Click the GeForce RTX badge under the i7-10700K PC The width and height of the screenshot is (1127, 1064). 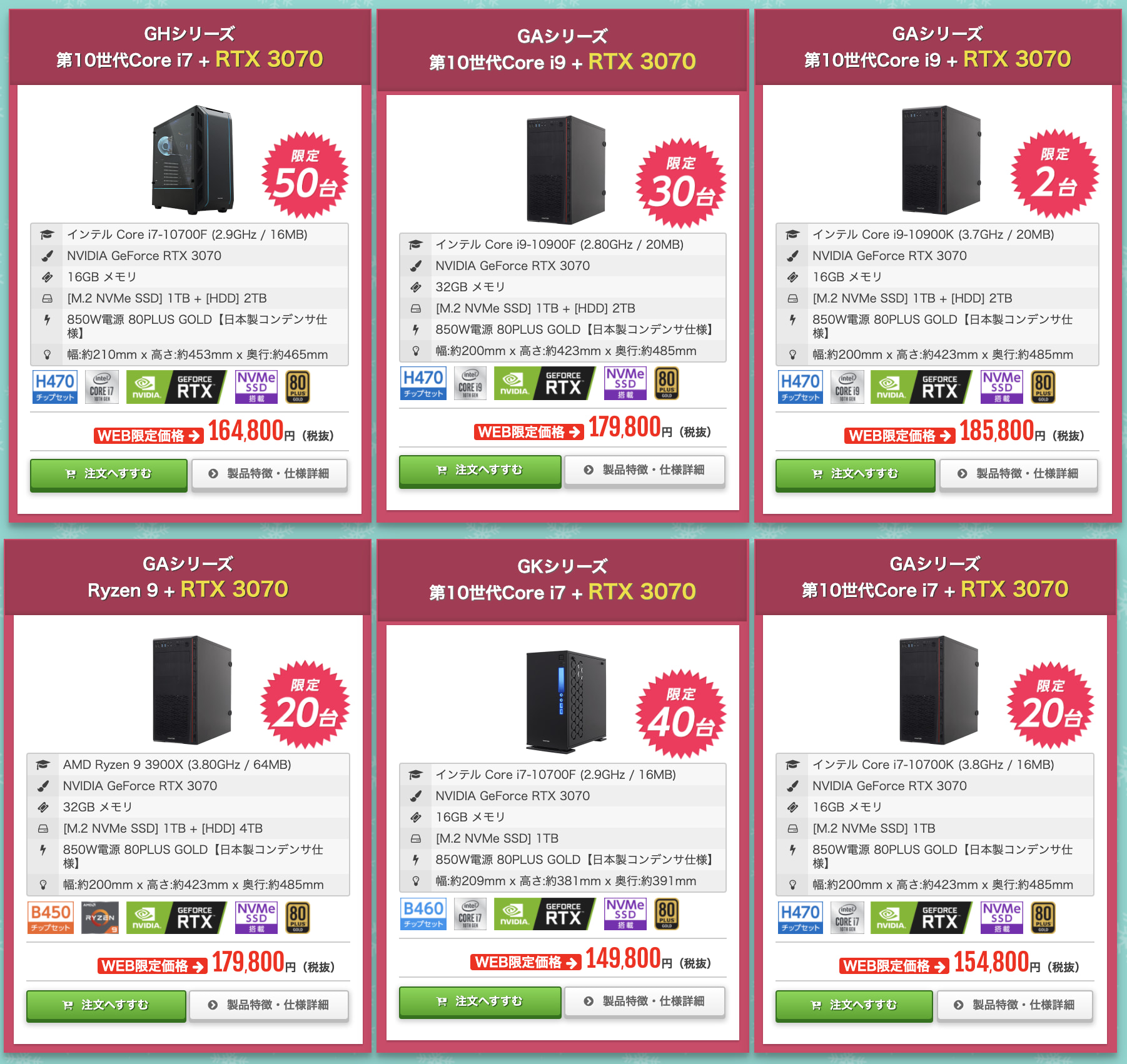[x=921, y=918]
